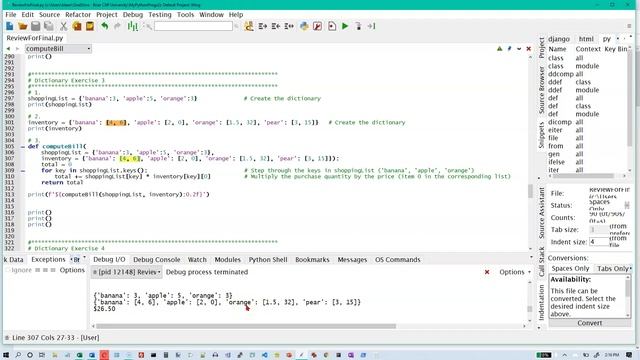Select the html snippets tab
The image size is (640, 360).
pos(586,39)
